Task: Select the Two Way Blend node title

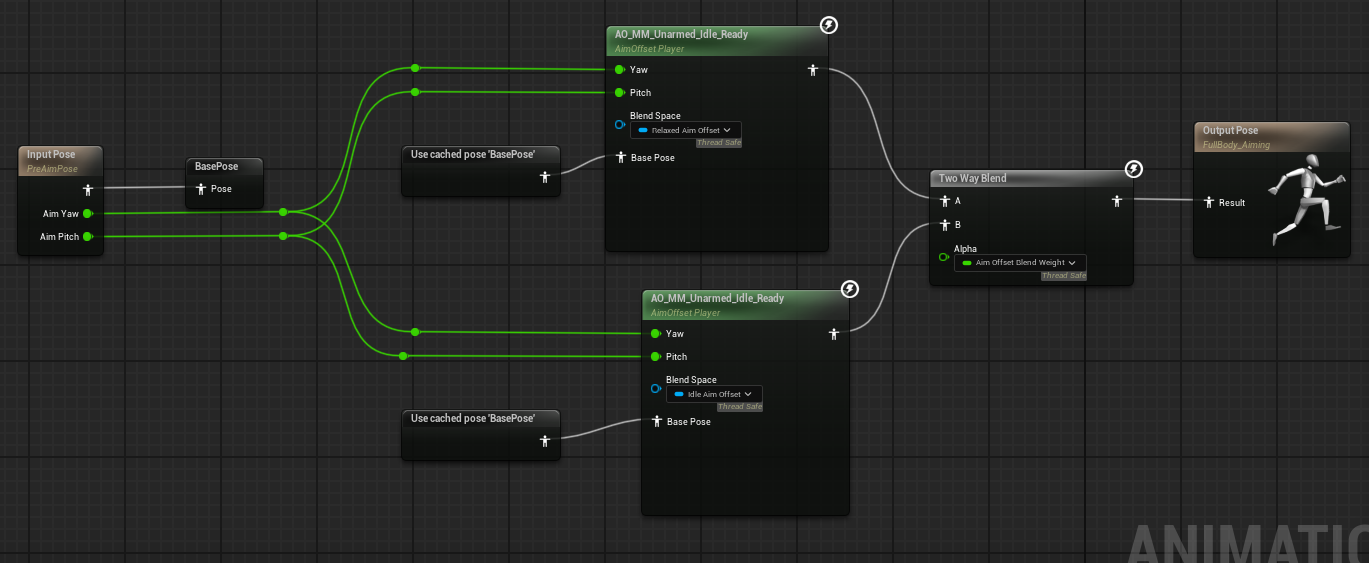Action: click(x=972, y=178)
